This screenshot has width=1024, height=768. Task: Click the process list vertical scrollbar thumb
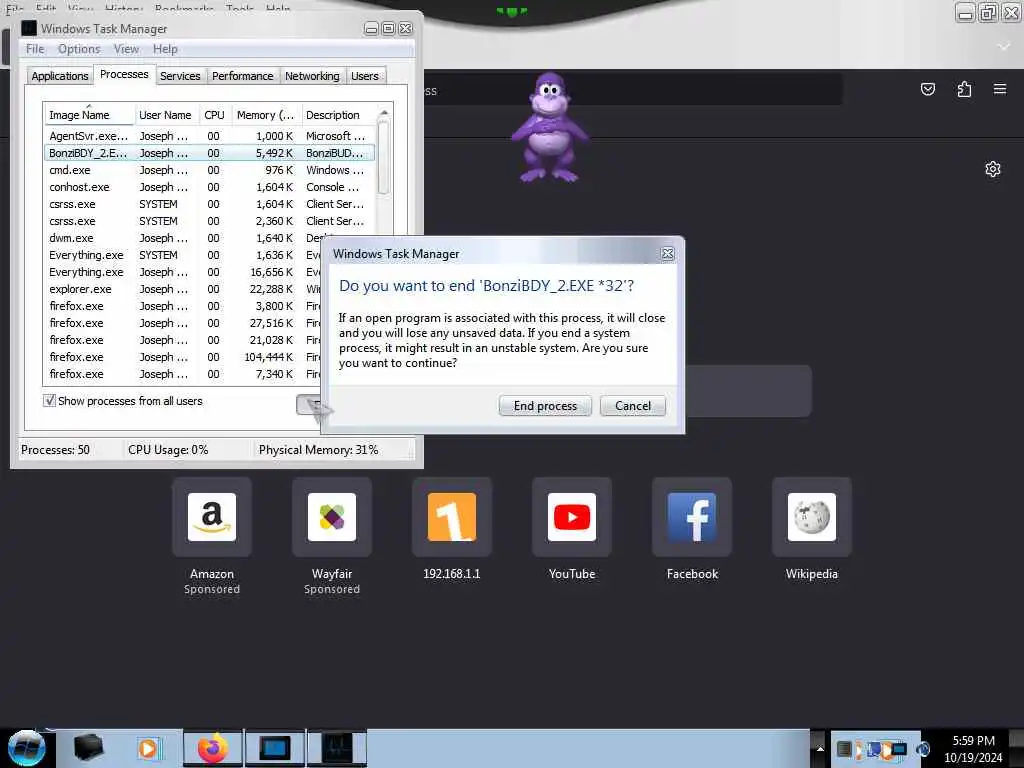point(384,158)
